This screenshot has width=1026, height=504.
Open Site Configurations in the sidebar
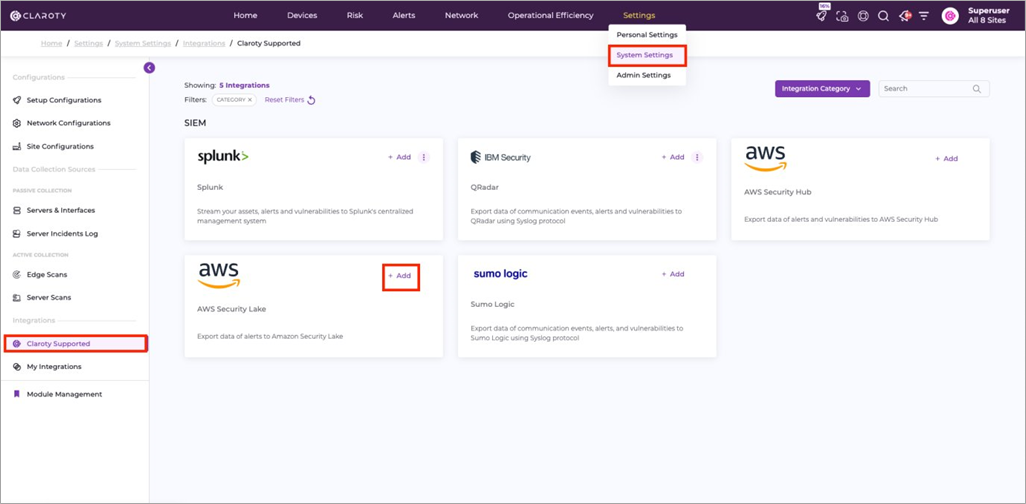pos(60,147)
